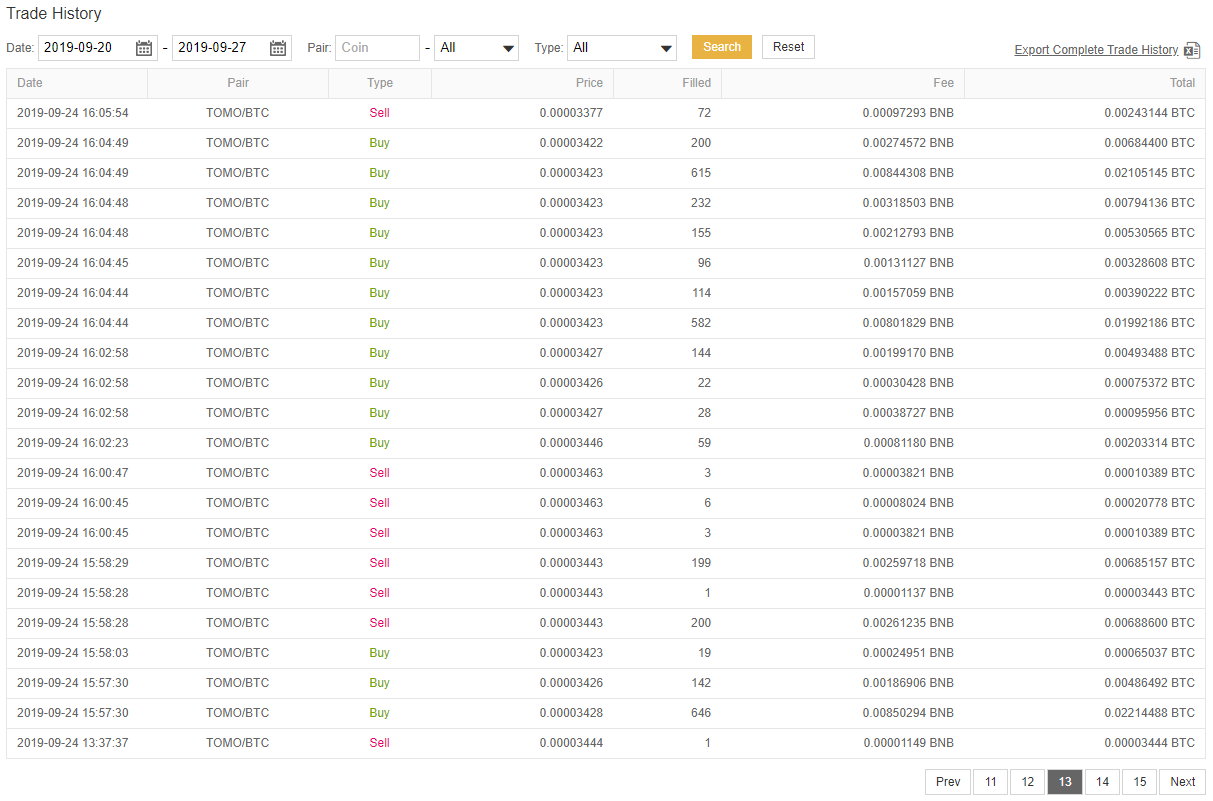Click the Pair column header
Image resolution: width=1213 pixels, height=801 pixels.
click(238, 83)
